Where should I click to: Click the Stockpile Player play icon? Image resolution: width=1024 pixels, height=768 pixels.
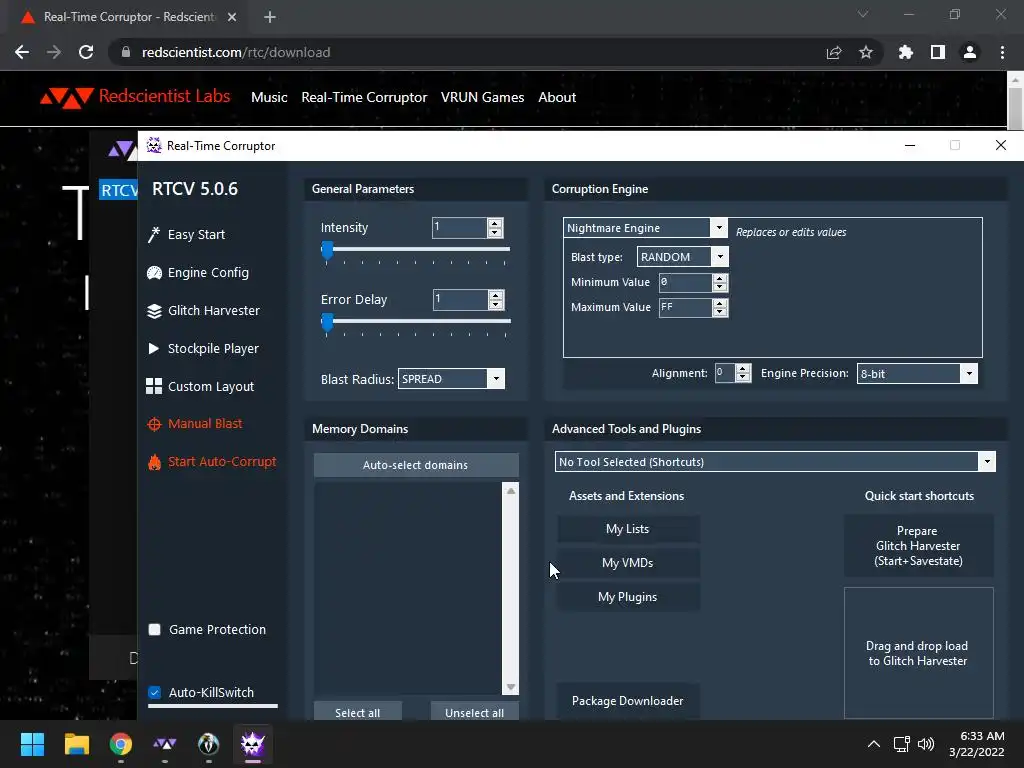(x=153, y=348)
